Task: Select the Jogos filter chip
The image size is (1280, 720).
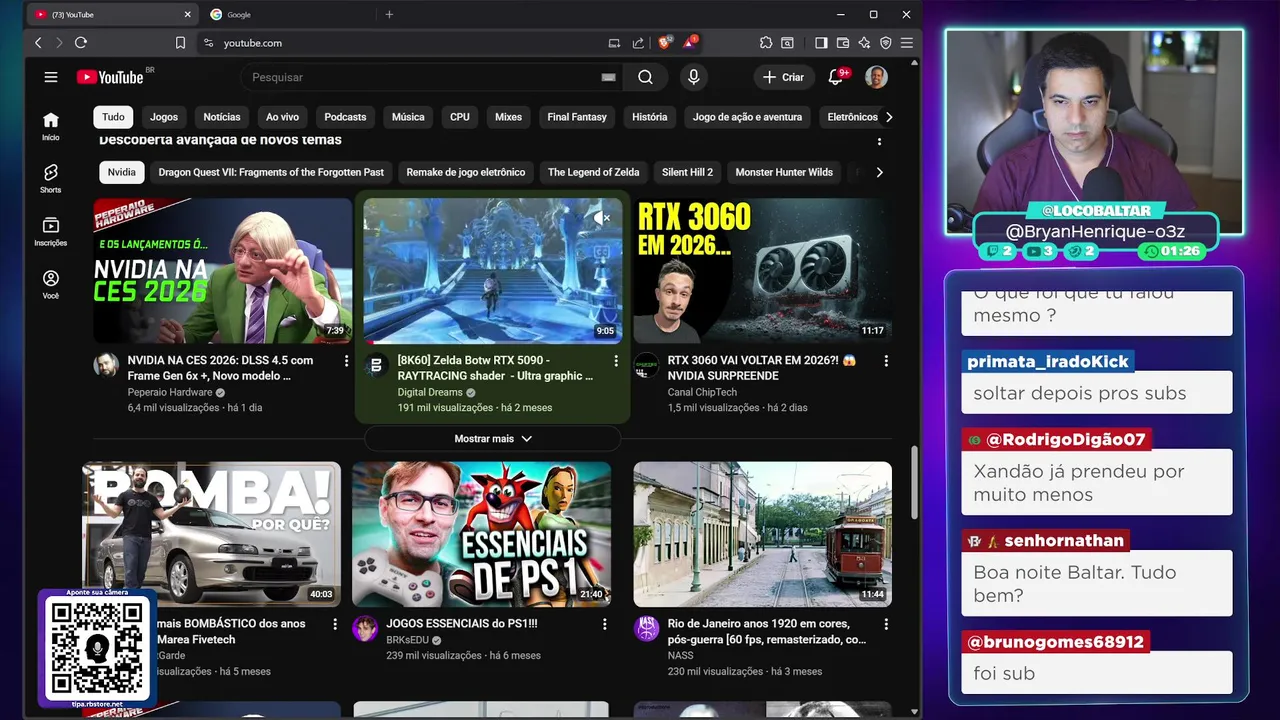Action: point(164,117)
